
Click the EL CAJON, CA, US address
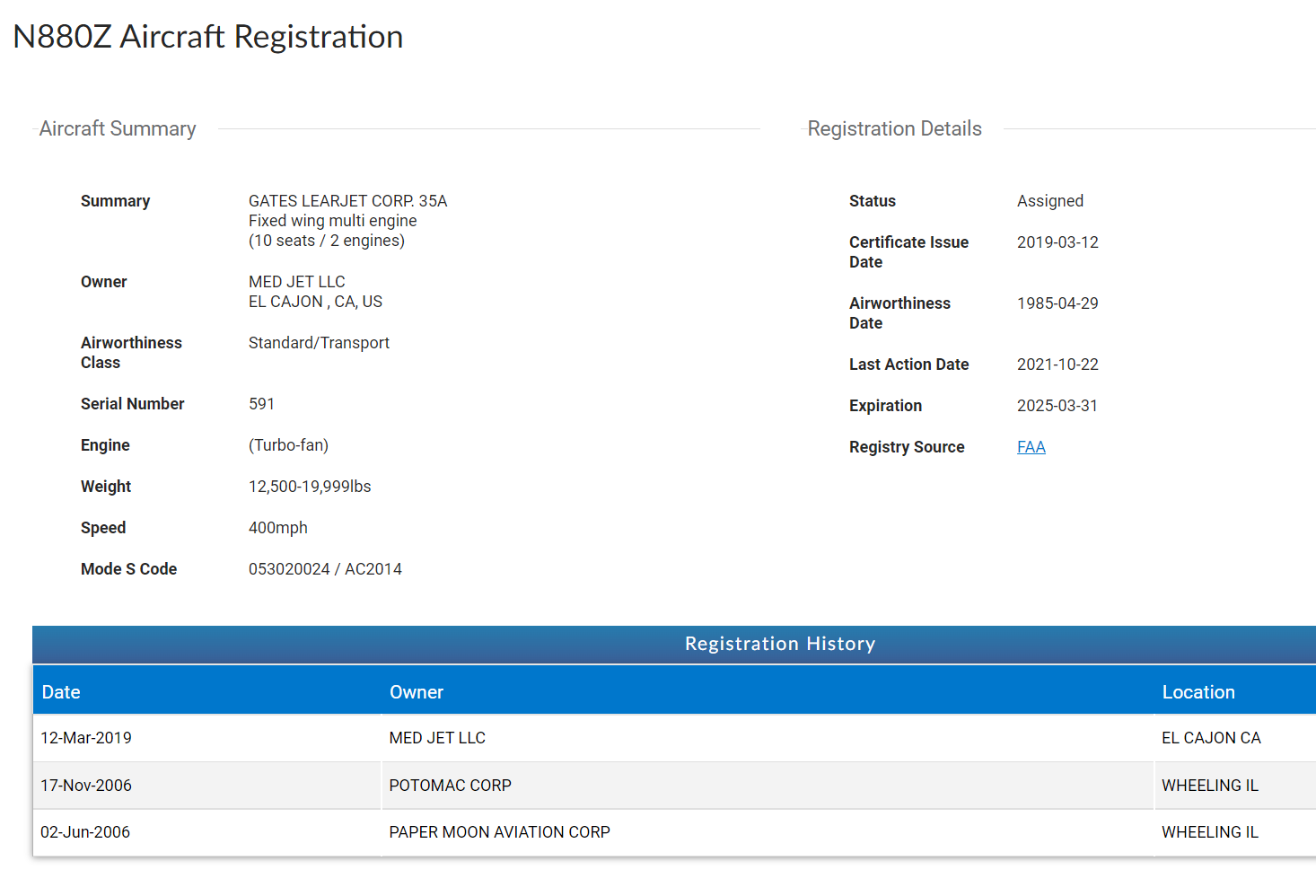315,302
